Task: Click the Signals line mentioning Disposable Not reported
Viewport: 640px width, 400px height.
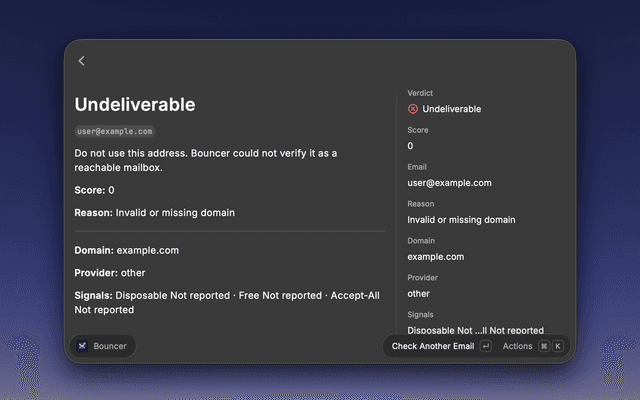Action: 227,302
